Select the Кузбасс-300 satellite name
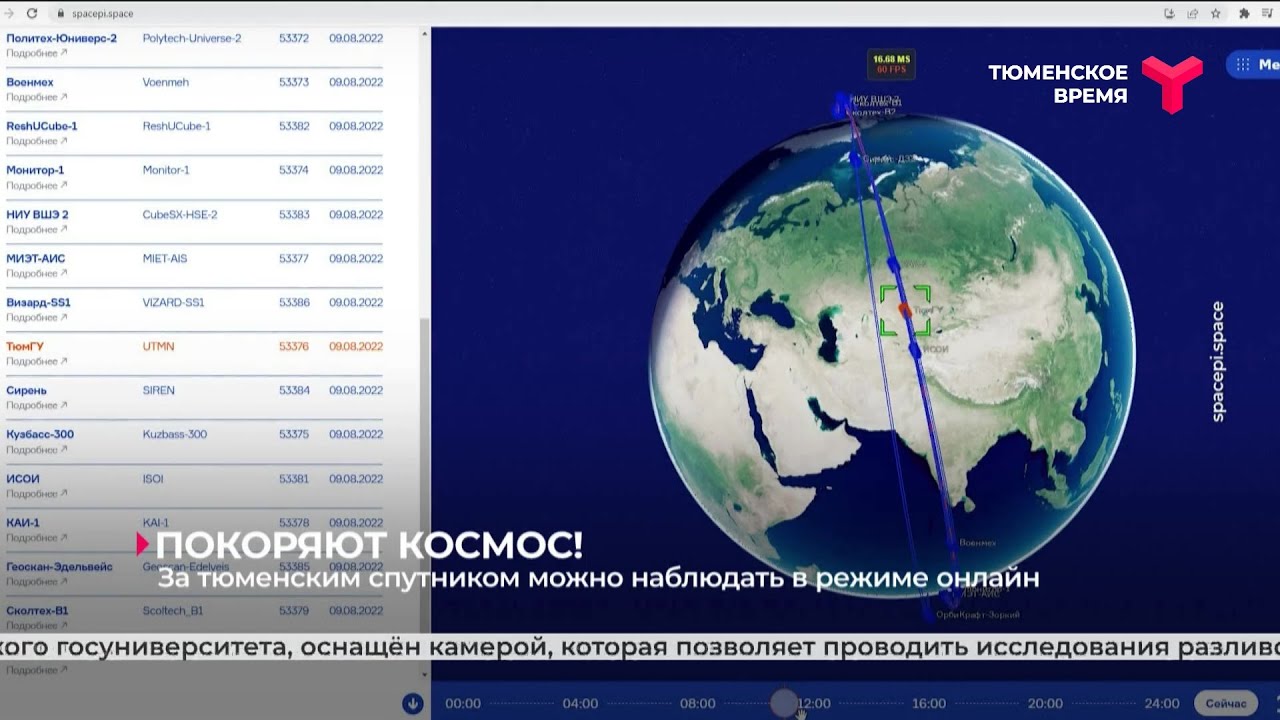 40,434
